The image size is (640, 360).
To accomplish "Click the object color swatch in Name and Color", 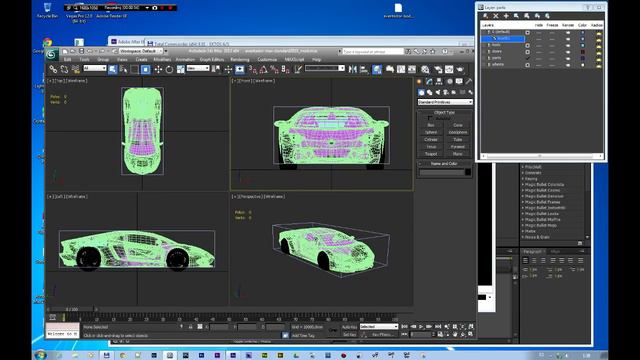I will tap(468, 172).
